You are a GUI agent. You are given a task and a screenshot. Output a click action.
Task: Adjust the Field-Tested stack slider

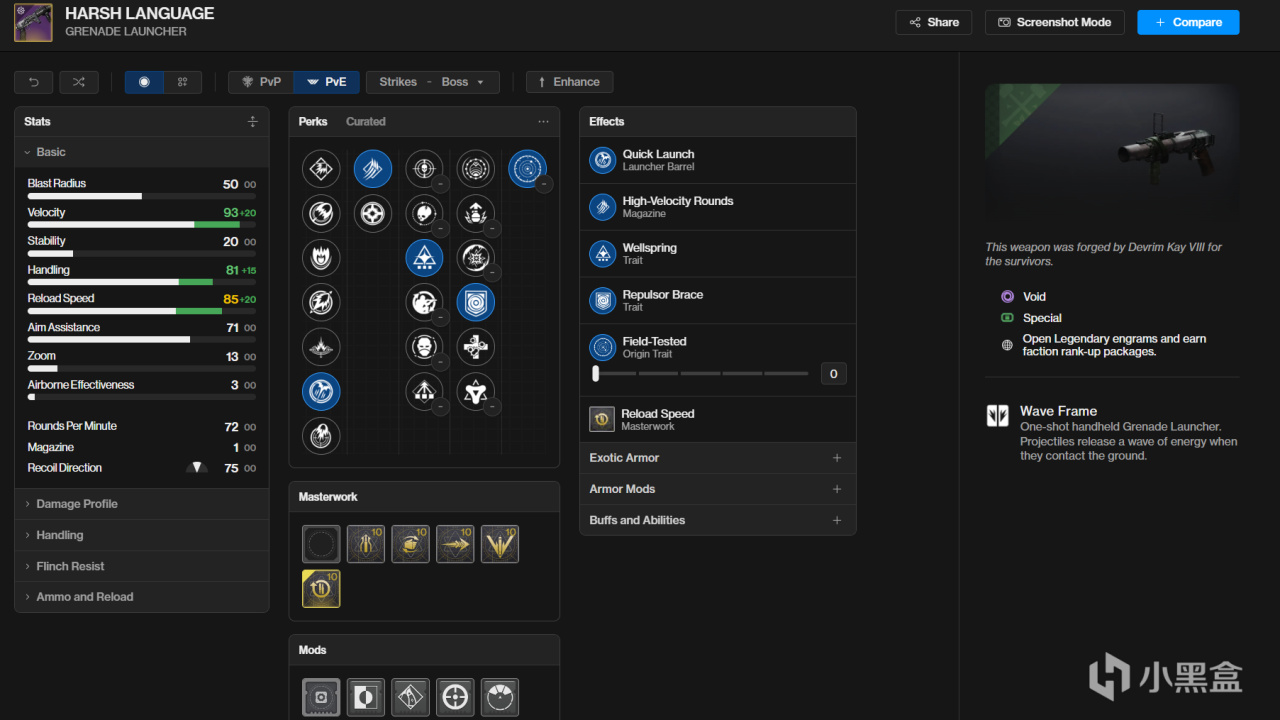point(701,374)
